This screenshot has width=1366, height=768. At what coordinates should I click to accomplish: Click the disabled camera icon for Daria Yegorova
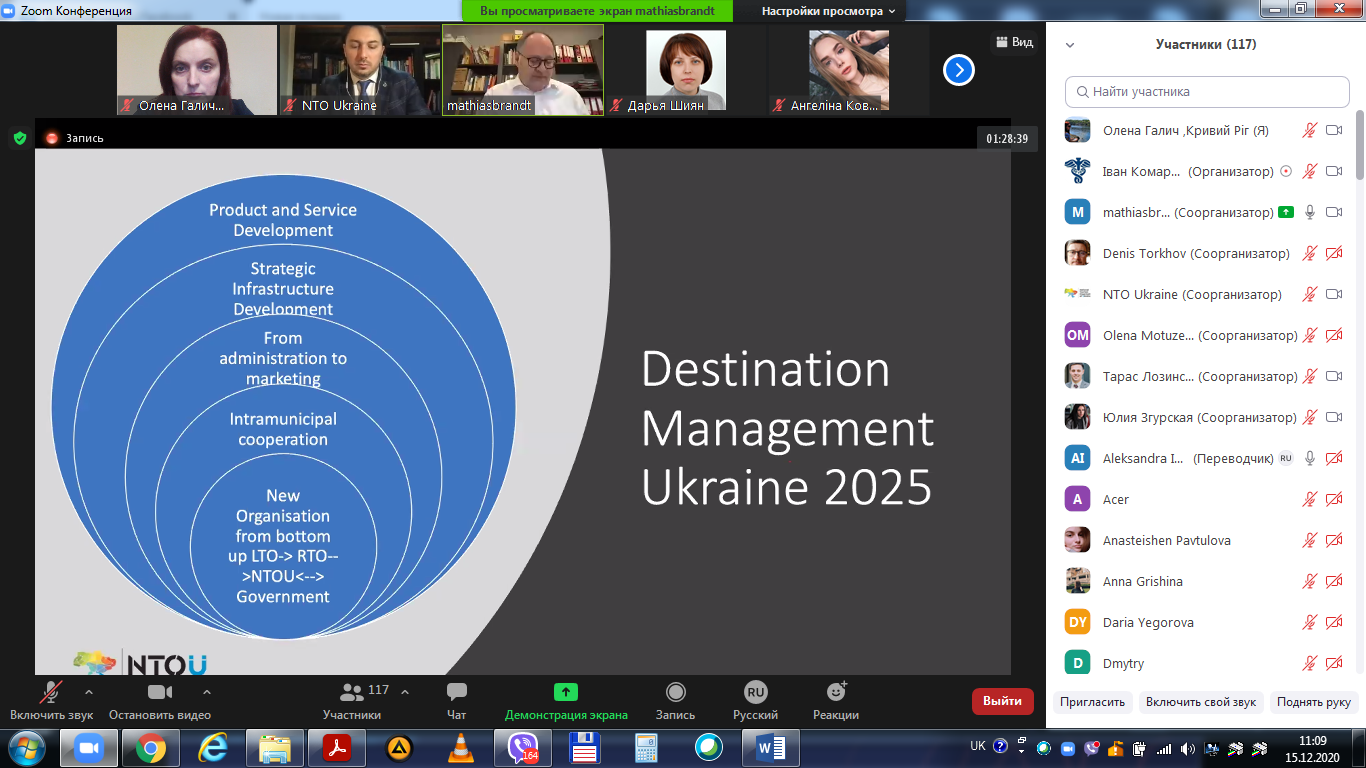tap(1333, 622)
